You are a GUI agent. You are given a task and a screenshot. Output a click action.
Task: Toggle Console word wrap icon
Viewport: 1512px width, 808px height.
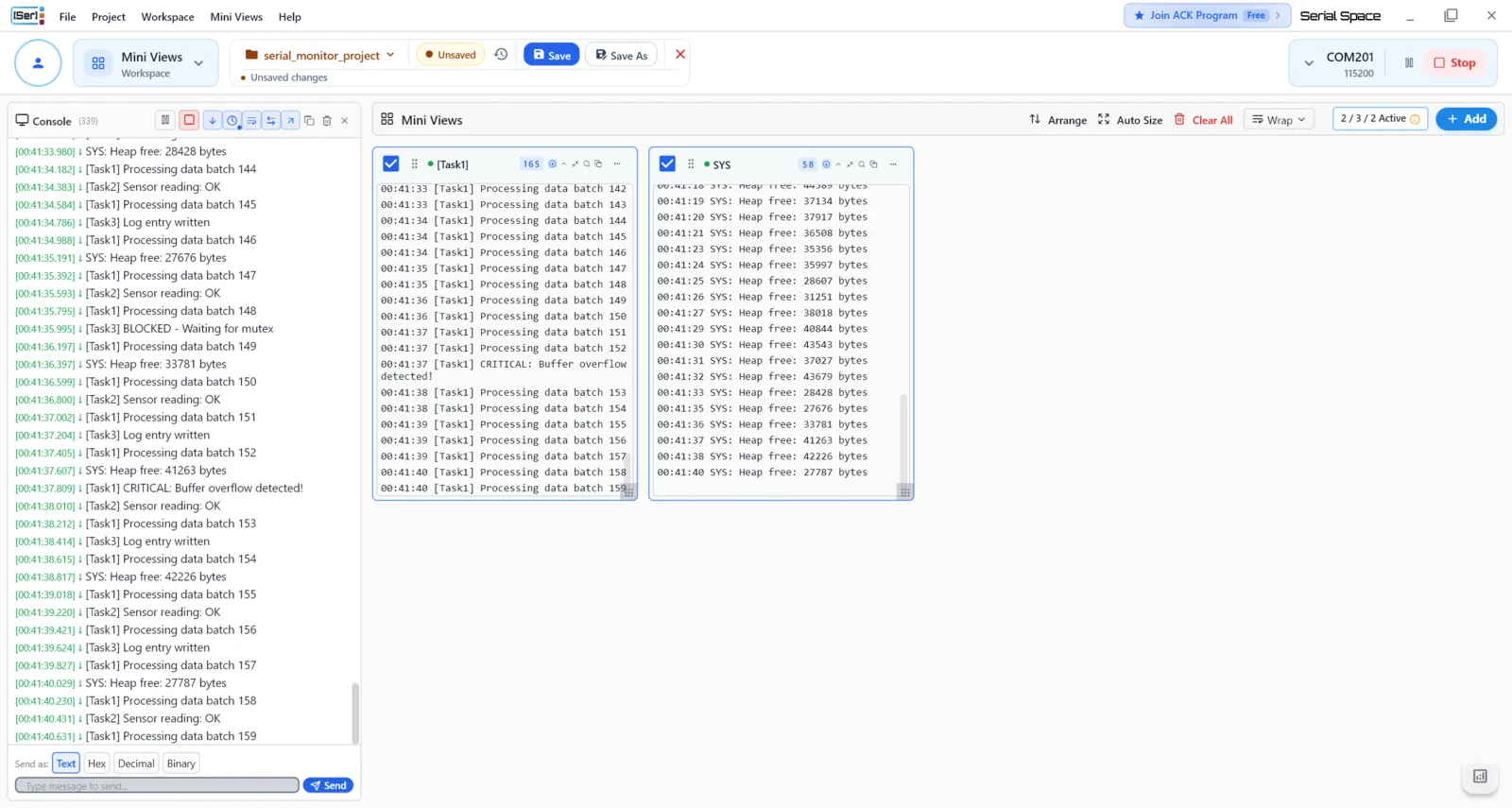pyautogui.click(x=252, y=121)
